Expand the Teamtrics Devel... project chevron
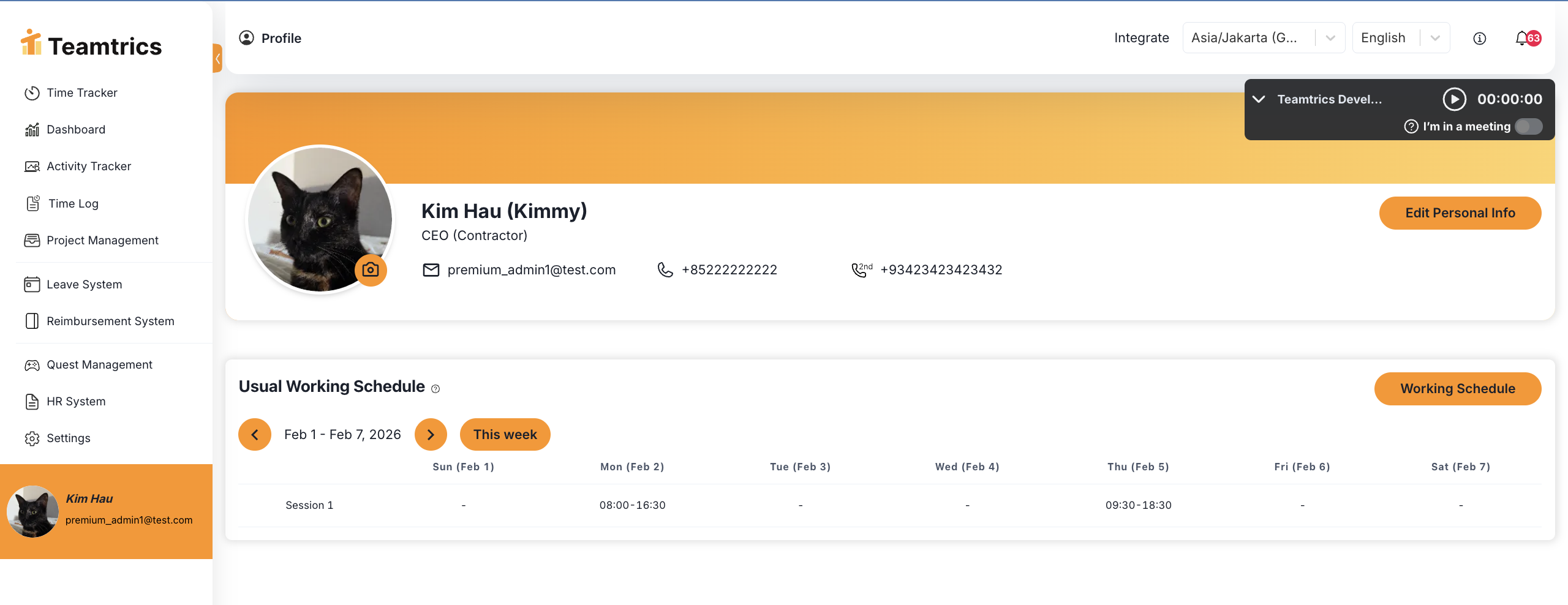Image resolution: width=1568 pixels, height=605 pixels. 1259,99
